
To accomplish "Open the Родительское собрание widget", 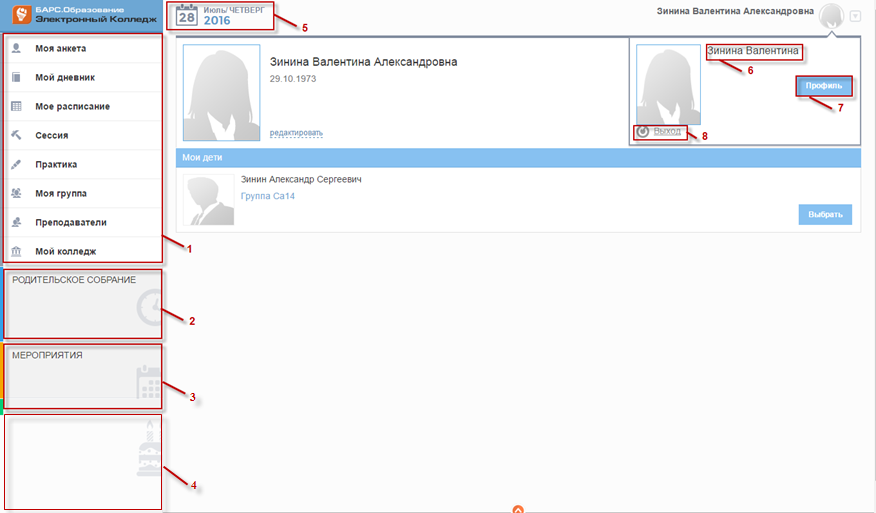I will 85,303.
